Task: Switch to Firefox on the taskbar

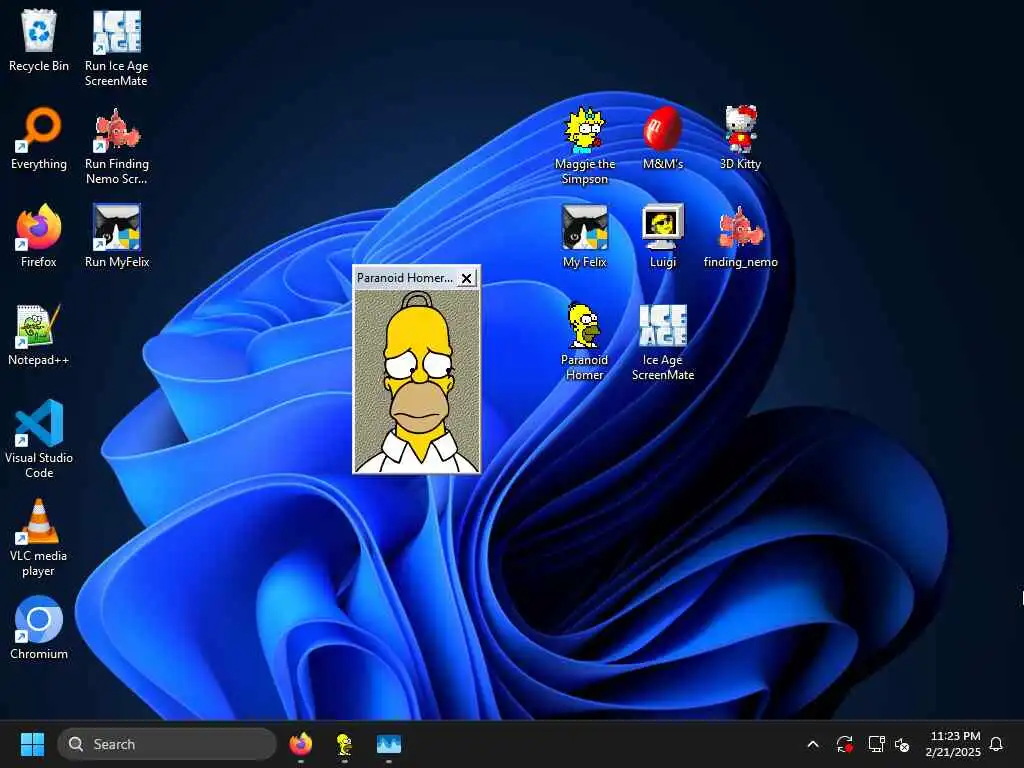Action: [300, 744]
